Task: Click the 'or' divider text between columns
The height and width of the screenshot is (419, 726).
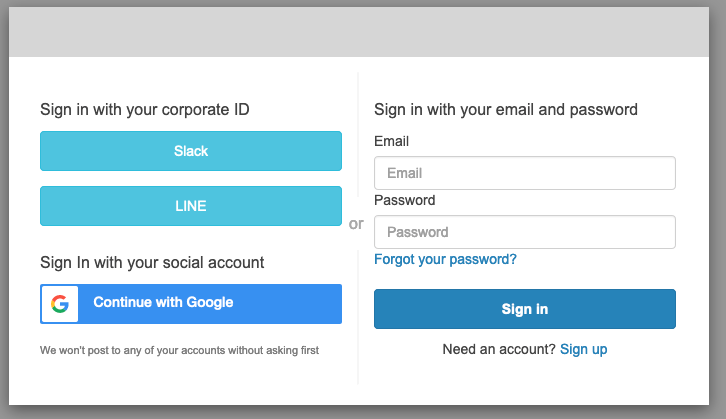Action: [356, 224]
